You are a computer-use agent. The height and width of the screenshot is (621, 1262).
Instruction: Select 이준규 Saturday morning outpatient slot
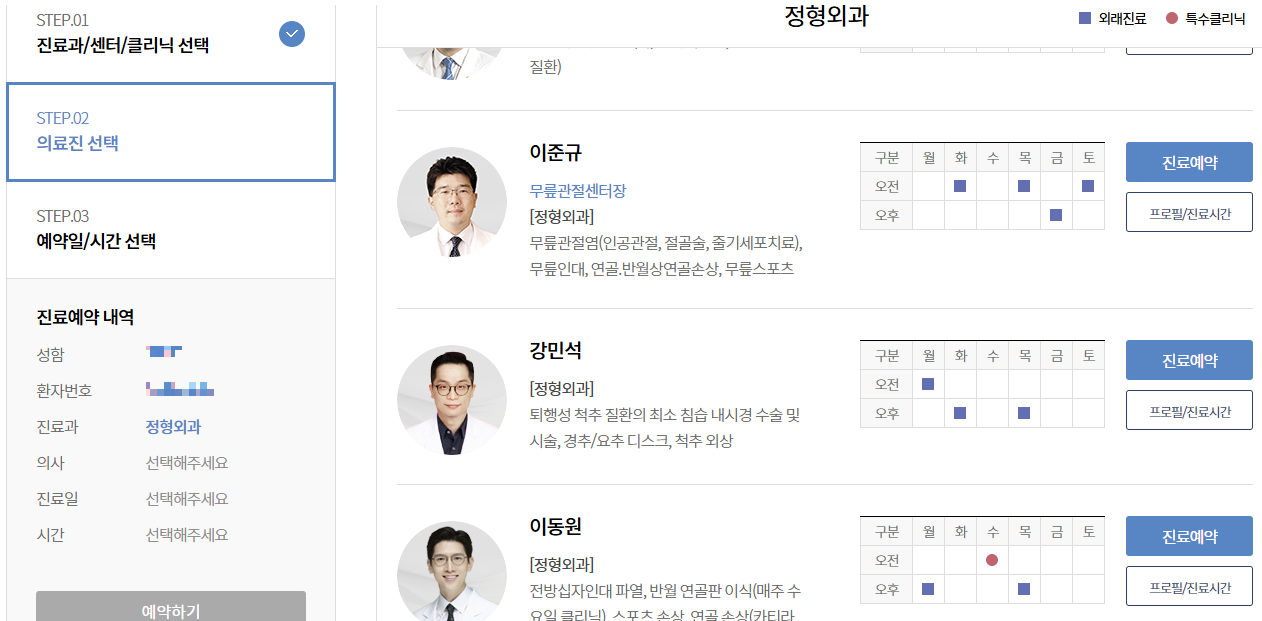(x=1088, y=186)
